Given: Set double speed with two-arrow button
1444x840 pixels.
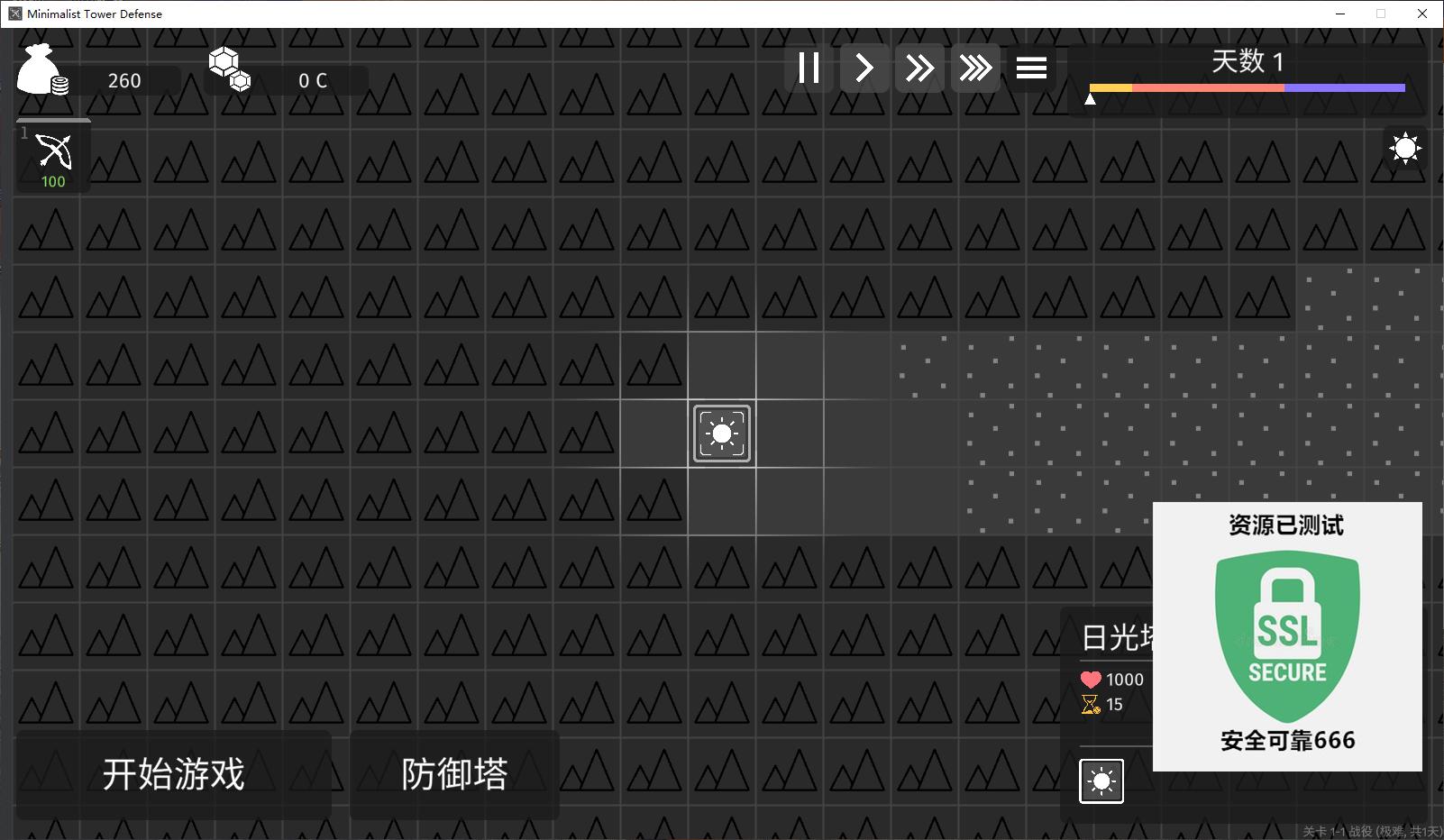Looking at the screenshot, I should 919,68.
